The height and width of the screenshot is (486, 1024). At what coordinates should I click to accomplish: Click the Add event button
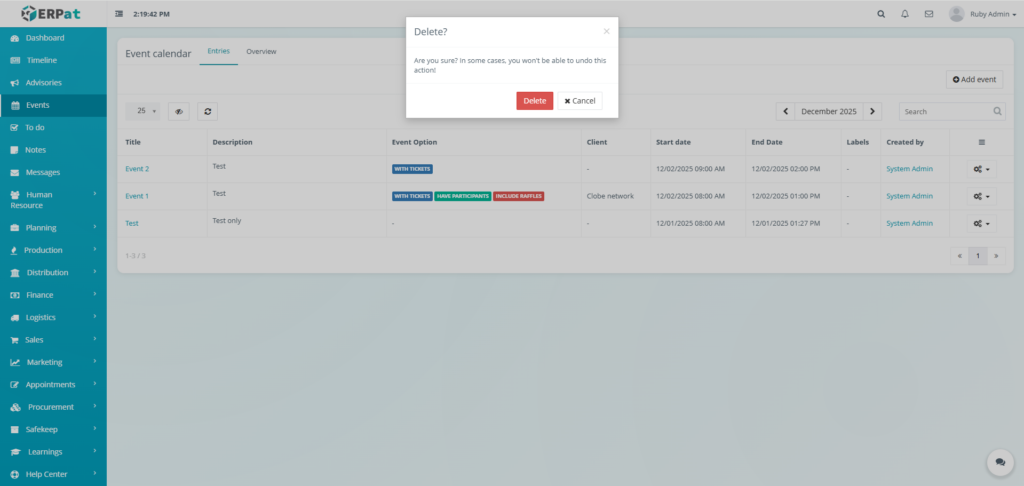[974, 80]
